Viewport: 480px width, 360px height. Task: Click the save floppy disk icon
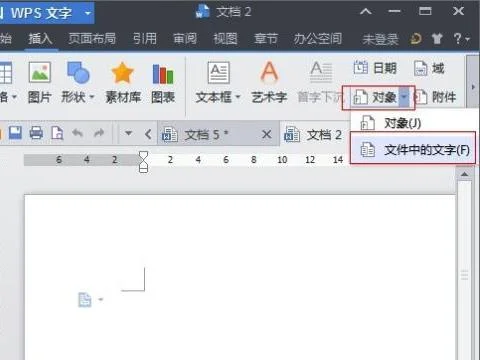15,133
